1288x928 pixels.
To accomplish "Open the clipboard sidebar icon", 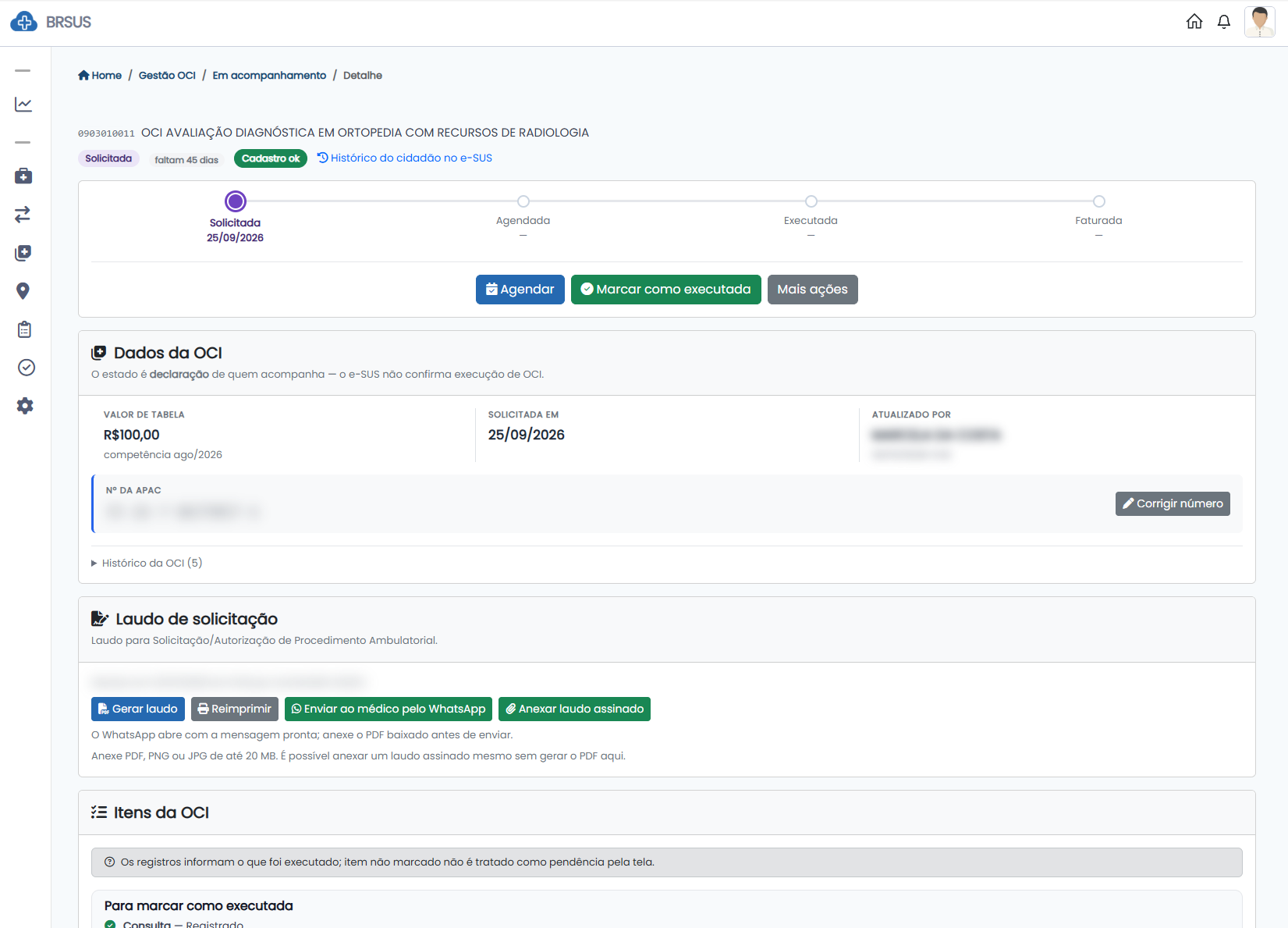I will click(24, 329).
